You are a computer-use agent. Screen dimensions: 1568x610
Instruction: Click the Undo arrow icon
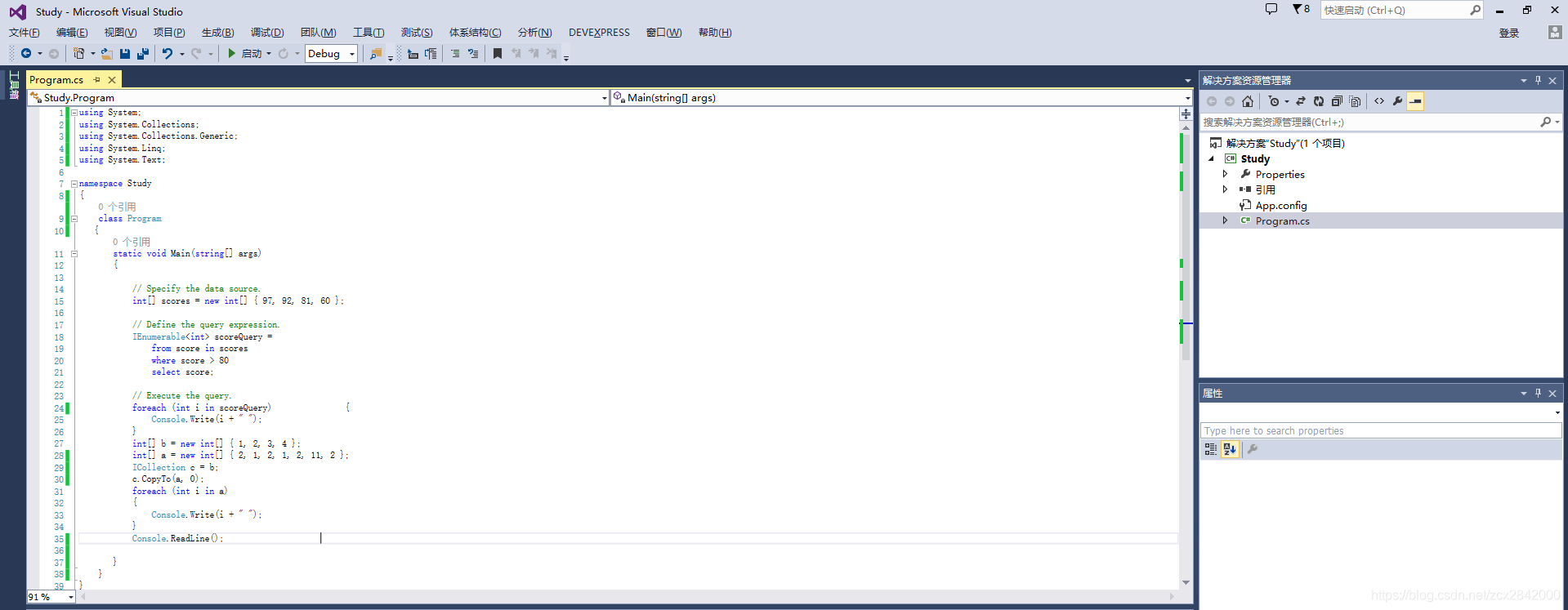pyautogui.click(x=168, y=54)
